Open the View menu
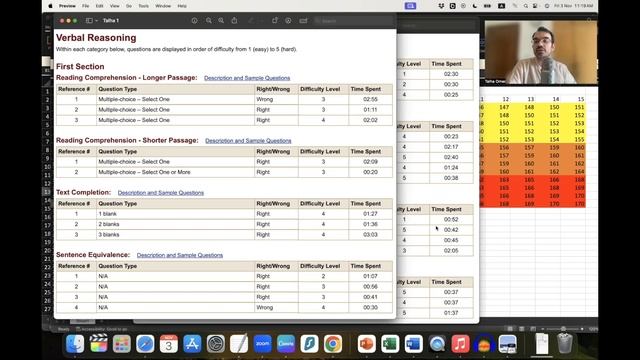640x360 pixels. coord(115,6)
